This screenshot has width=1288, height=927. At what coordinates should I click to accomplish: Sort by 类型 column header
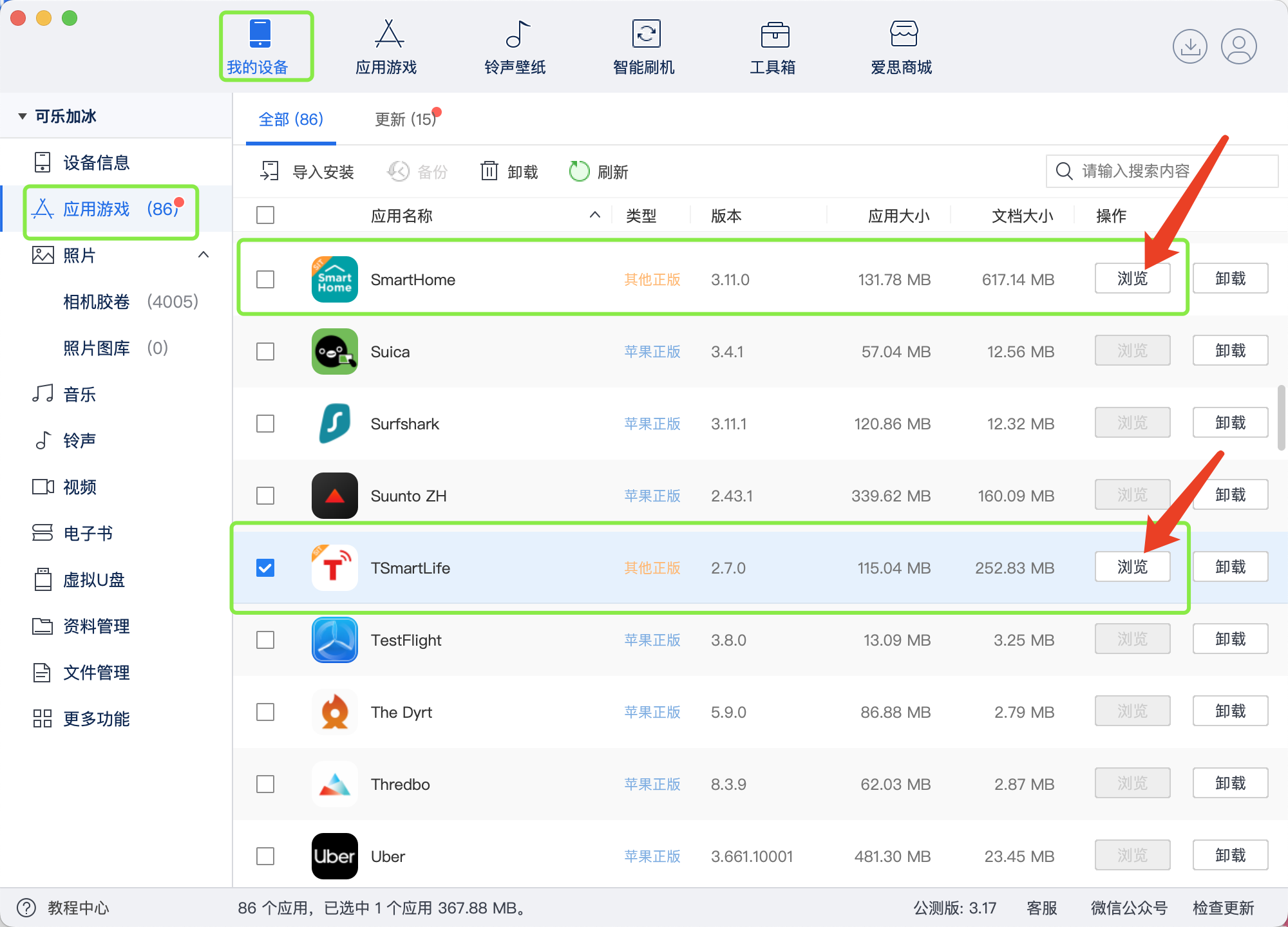pyautogui.click(x=641, y=216)
